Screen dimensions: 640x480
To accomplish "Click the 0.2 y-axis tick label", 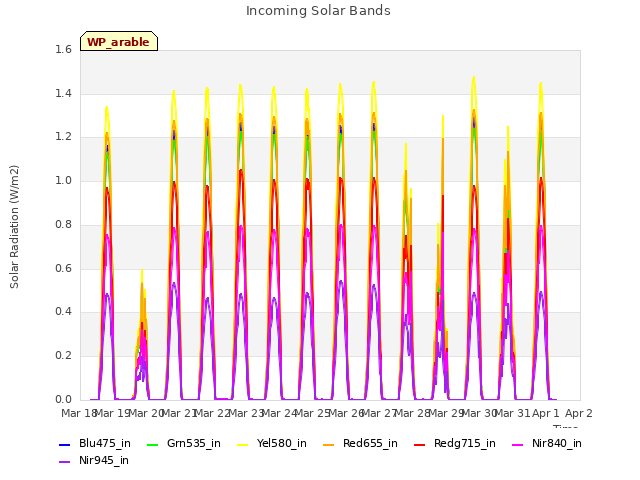I will tap(63, 356).
